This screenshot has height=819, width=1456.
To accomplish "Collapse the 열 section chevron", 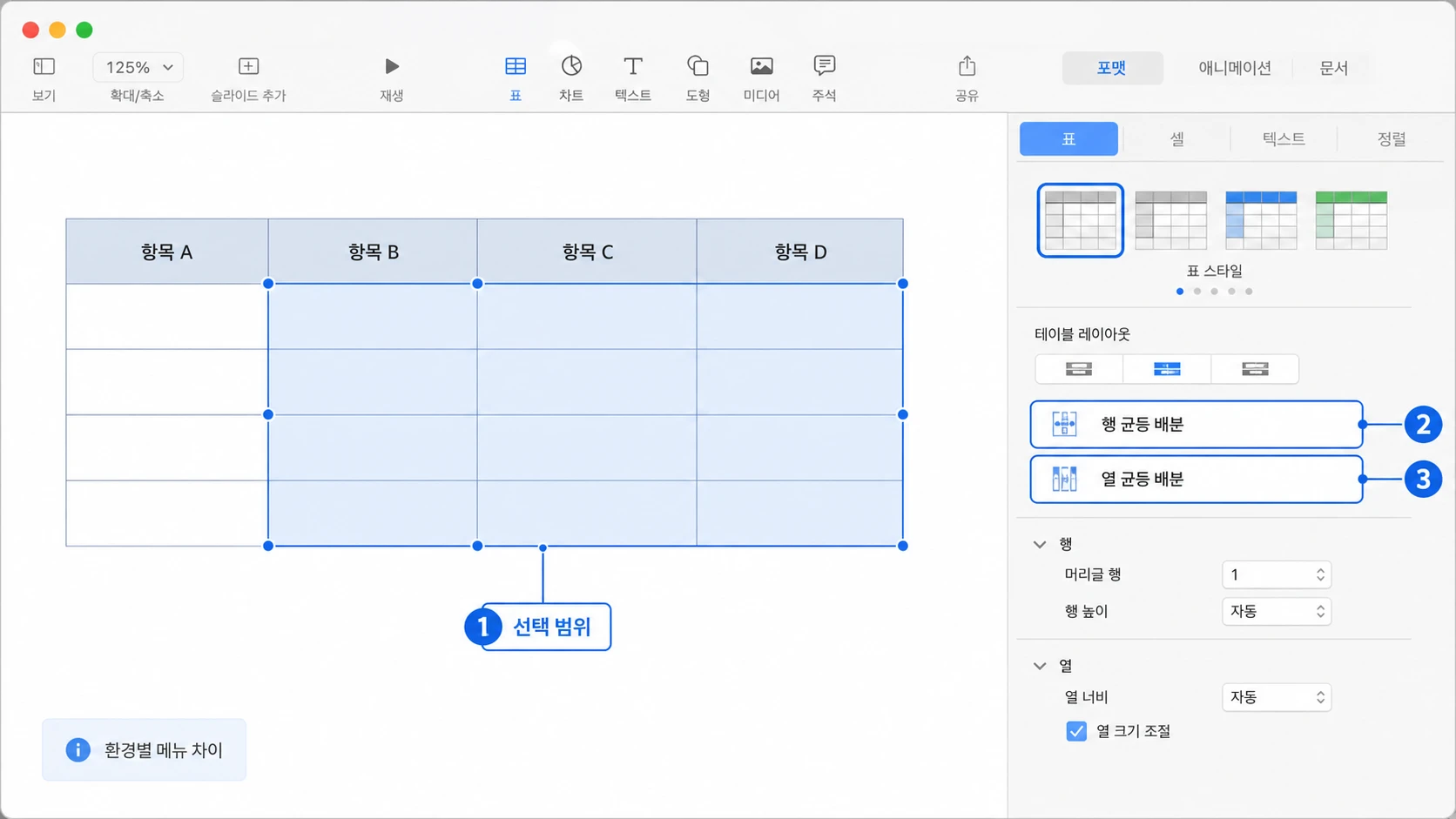I will pyautogui.click(x=1040, y=666).
